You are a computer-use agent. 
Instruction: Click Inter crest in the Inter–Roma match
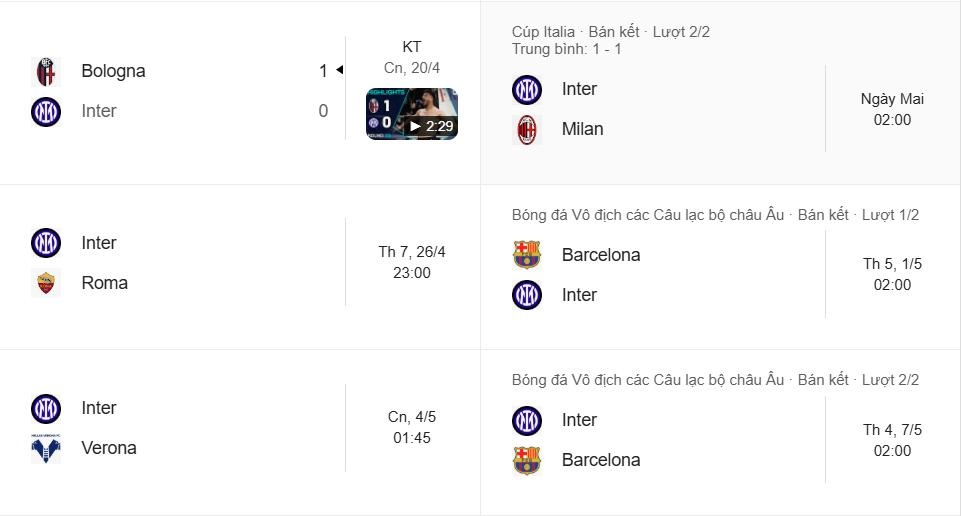tap(46, 243)
